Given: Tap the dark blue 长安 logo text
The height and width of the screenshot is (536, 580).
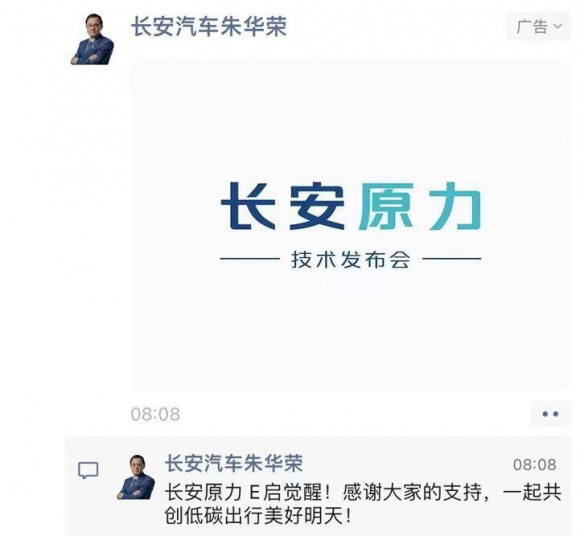Looking at the screenshot, I should [283, 206].
